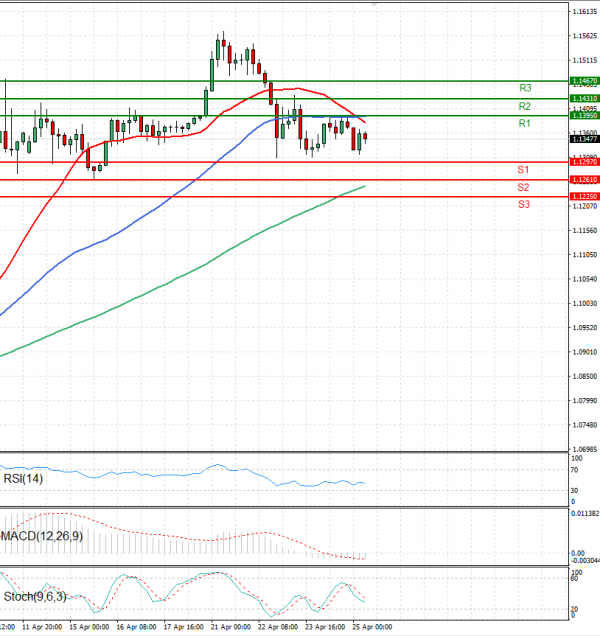The height and width of the screenshot is (636, 600).
Task: Click the 15 Apr 00:00 time label
Action: point(89,627)
